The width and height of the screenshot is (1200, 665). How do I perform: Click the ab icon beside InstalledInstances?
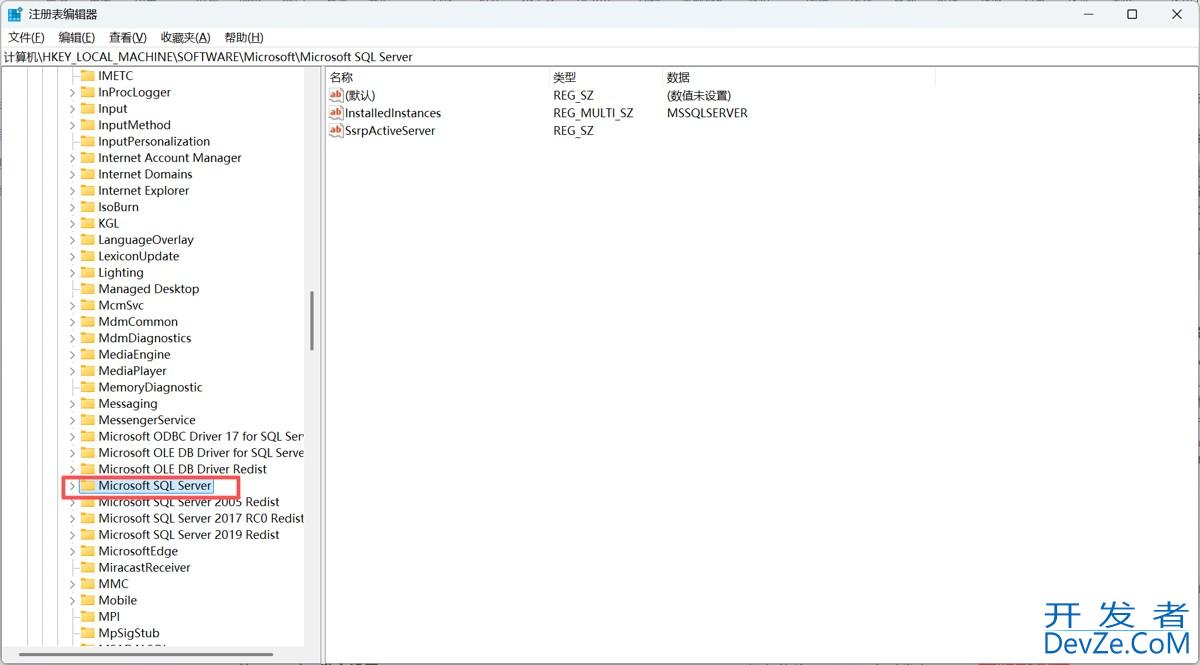click(x=338, y=113)
